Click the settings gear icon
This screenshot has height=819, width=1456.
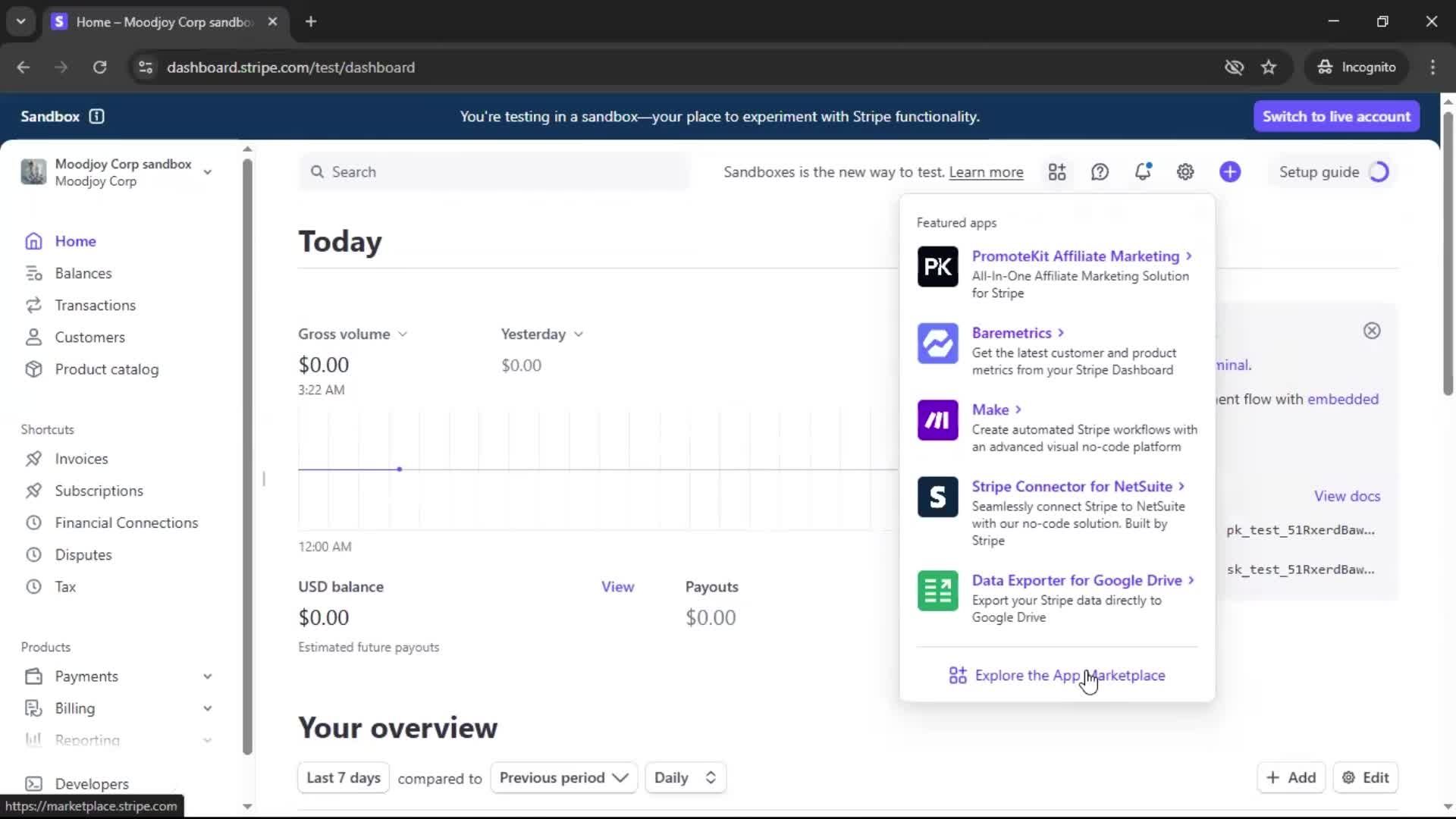pyautogui.click(x=1185, y=172)
